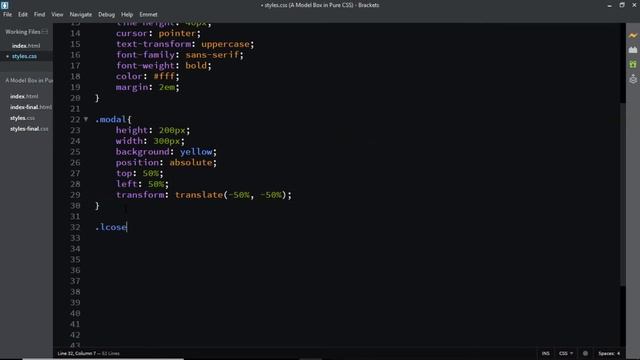Viewport: 640px width, 360px height.
Task: Click the linting status circle in status bar
Action: 585,353
